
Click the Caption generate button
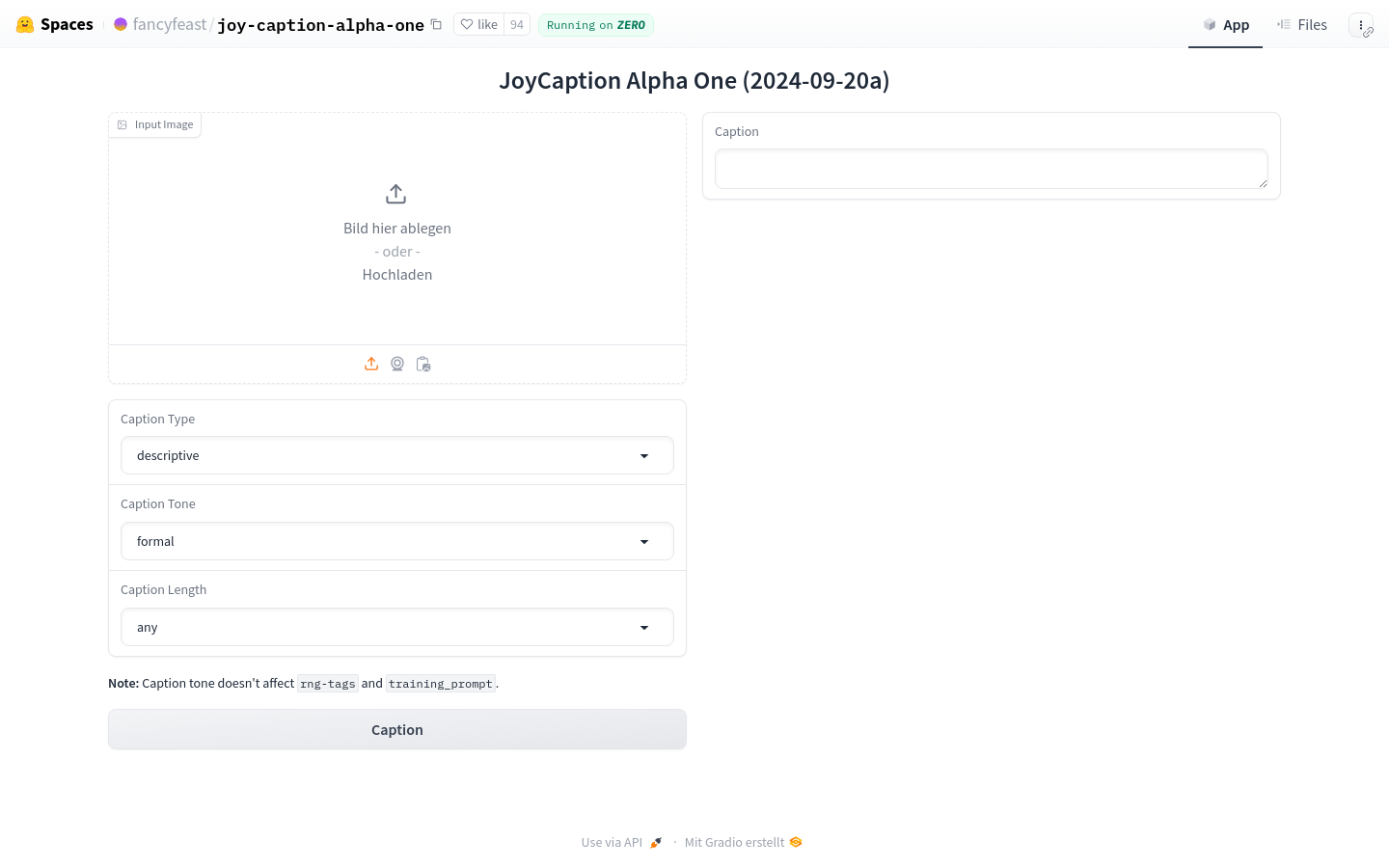[x=397, y=730]
